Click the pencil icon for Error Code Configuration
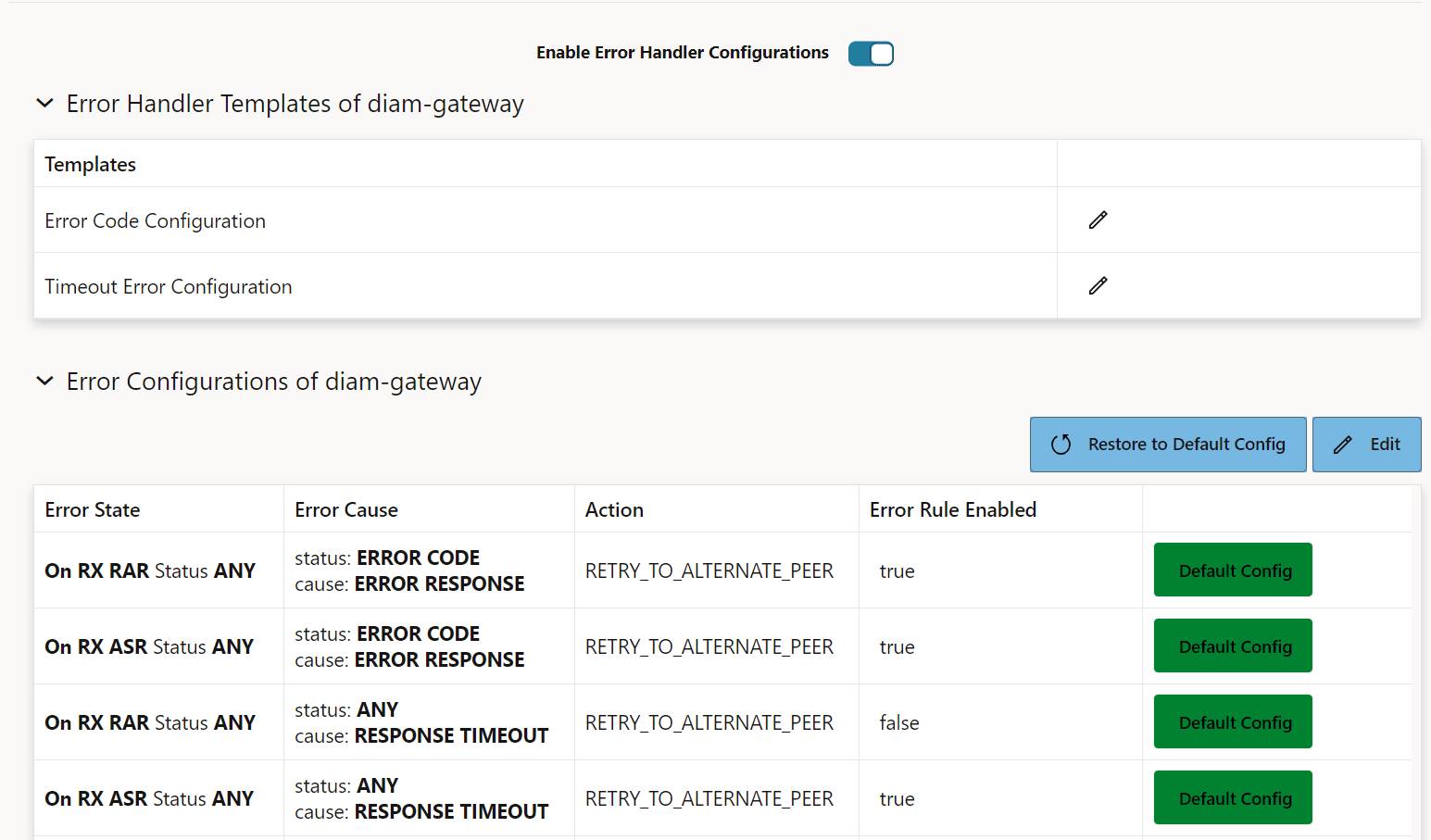Viewport: 1431px width, 840px height. (x=1098, y=219)
